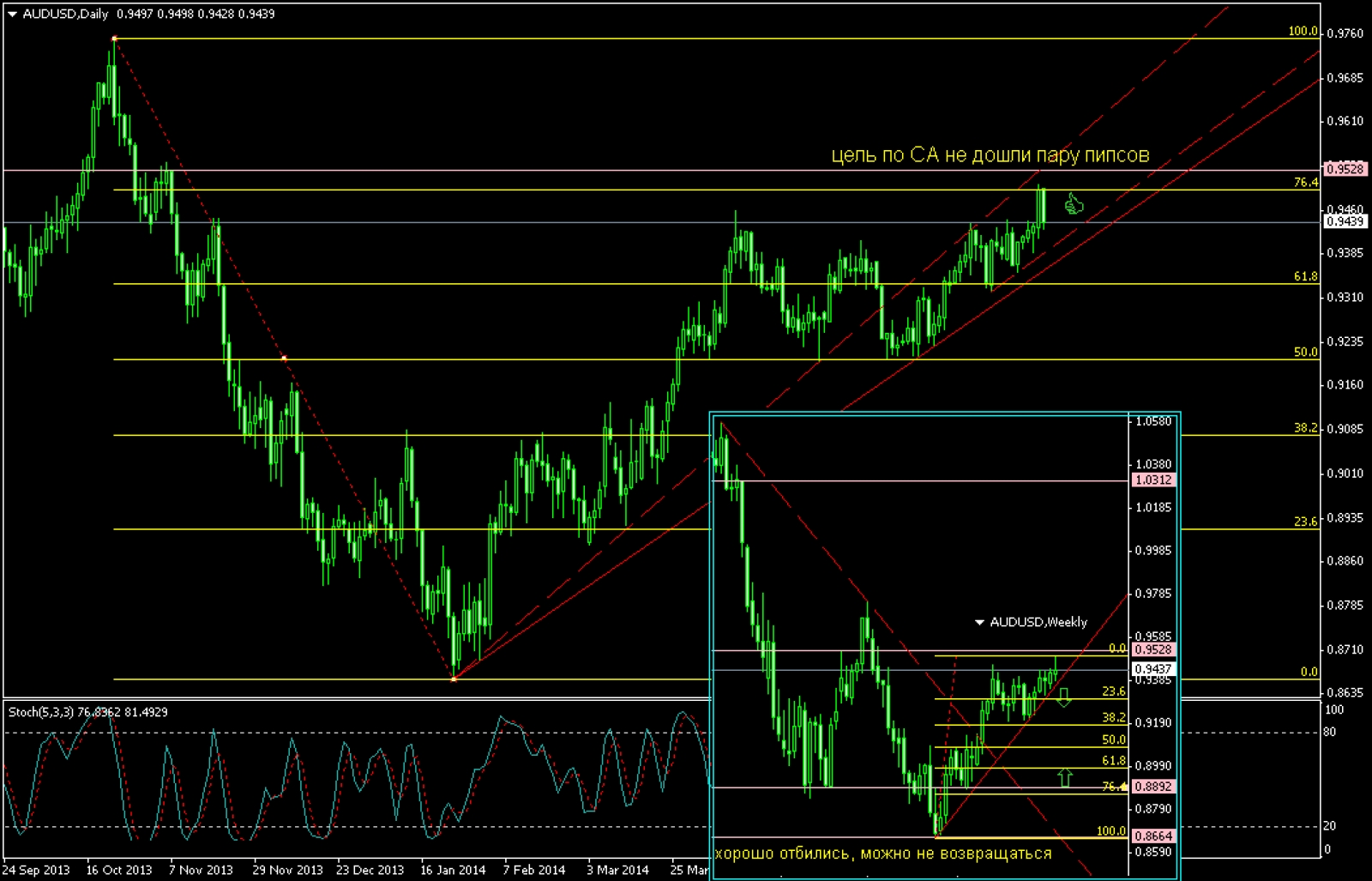Click the down arrow beside the weekly 23.6 level
1372x881 pixels.
pos(1063,697)
